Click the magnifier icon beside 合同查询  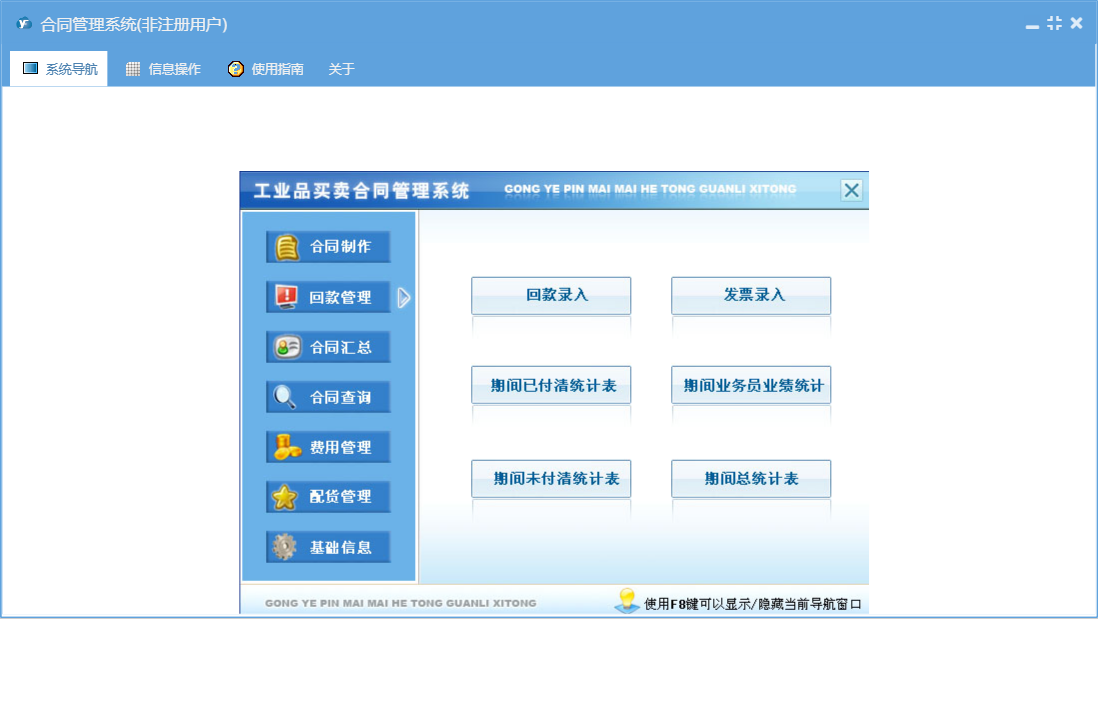pyautogui.click(x=284, y=397)
